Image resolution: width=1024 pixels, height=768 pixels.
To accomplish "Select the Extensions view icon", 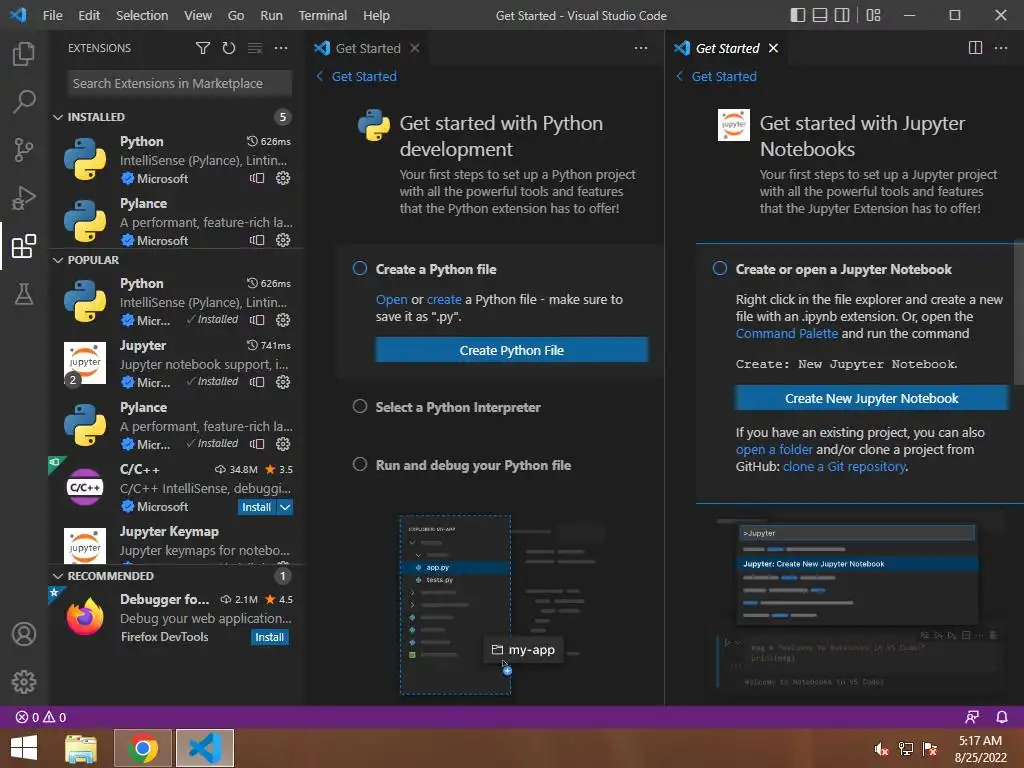I will [24, 246].
